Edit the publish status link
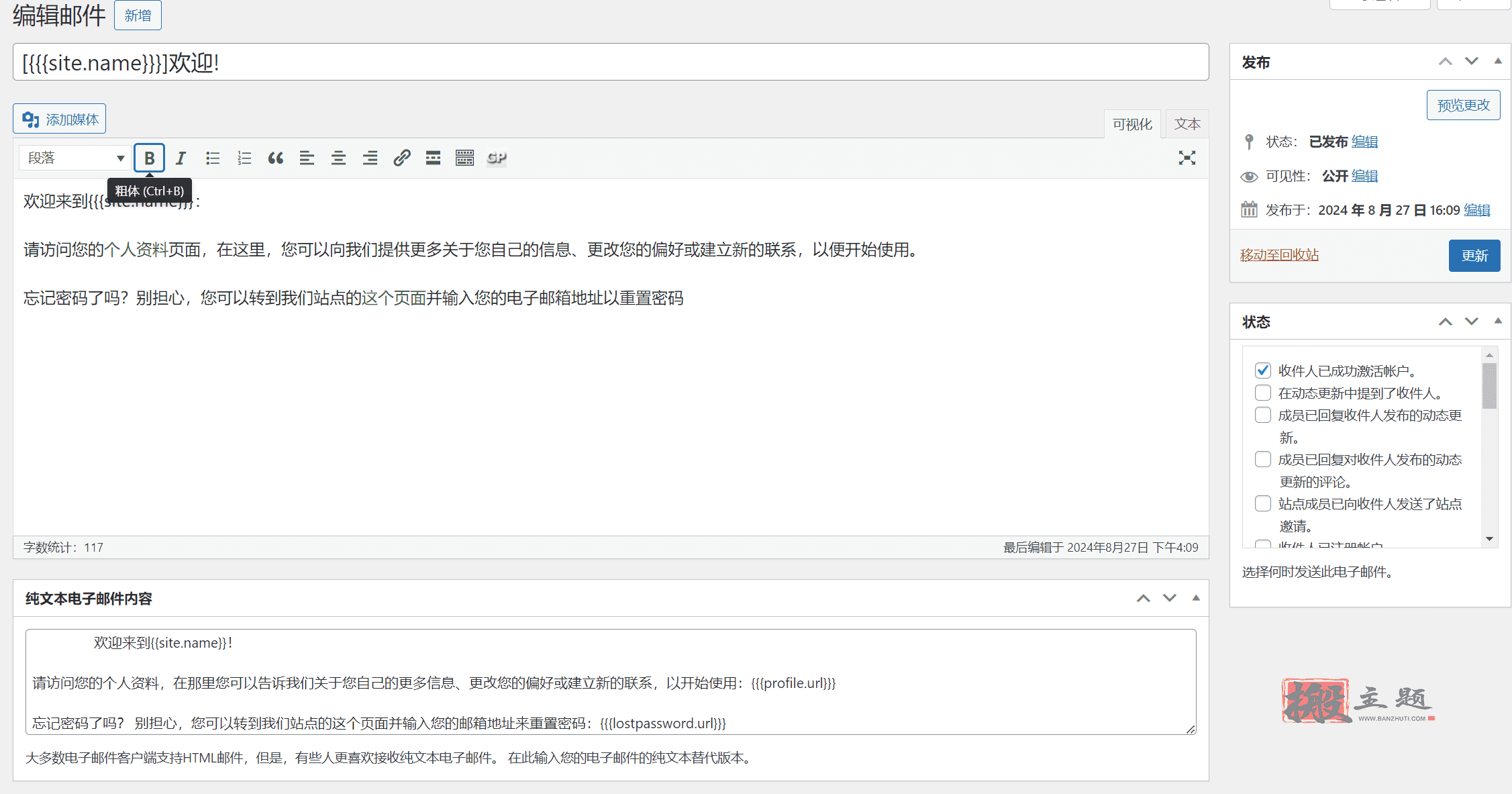 point(1364,142)
